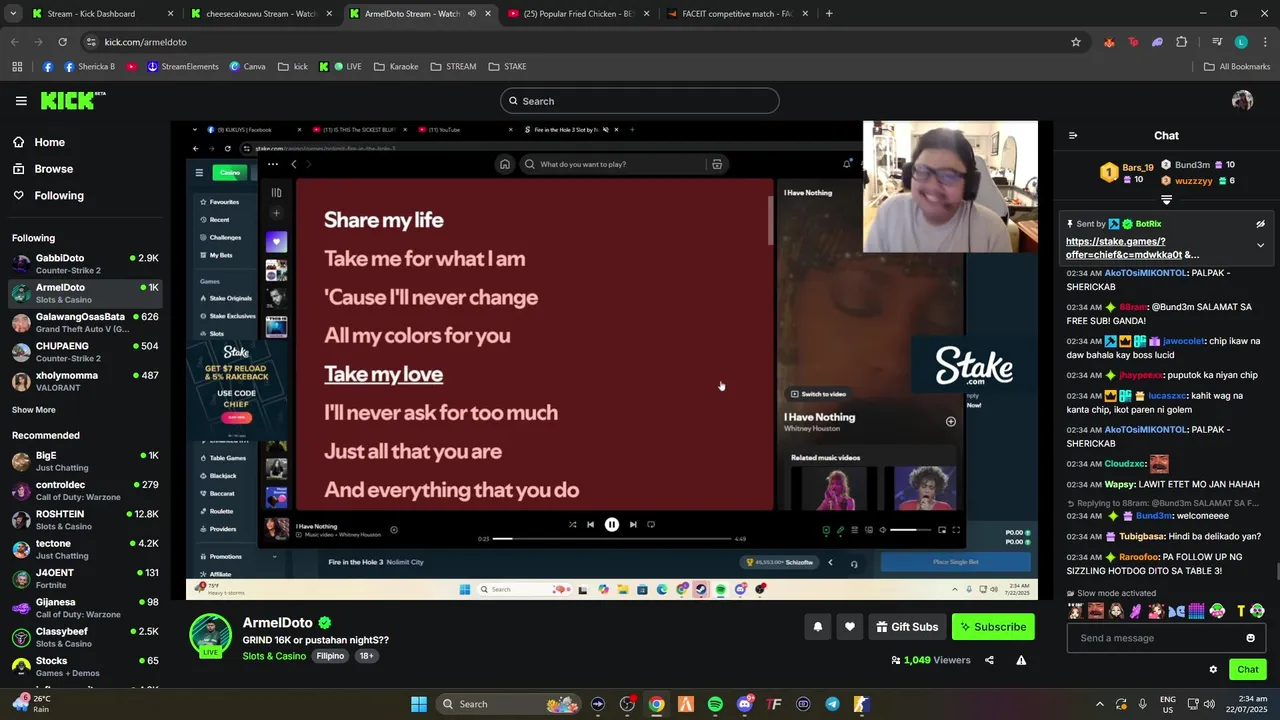The width and height of the screenshot is (1280, 720).
Task: Open volume control in system tray
Action: [1209, 704]
